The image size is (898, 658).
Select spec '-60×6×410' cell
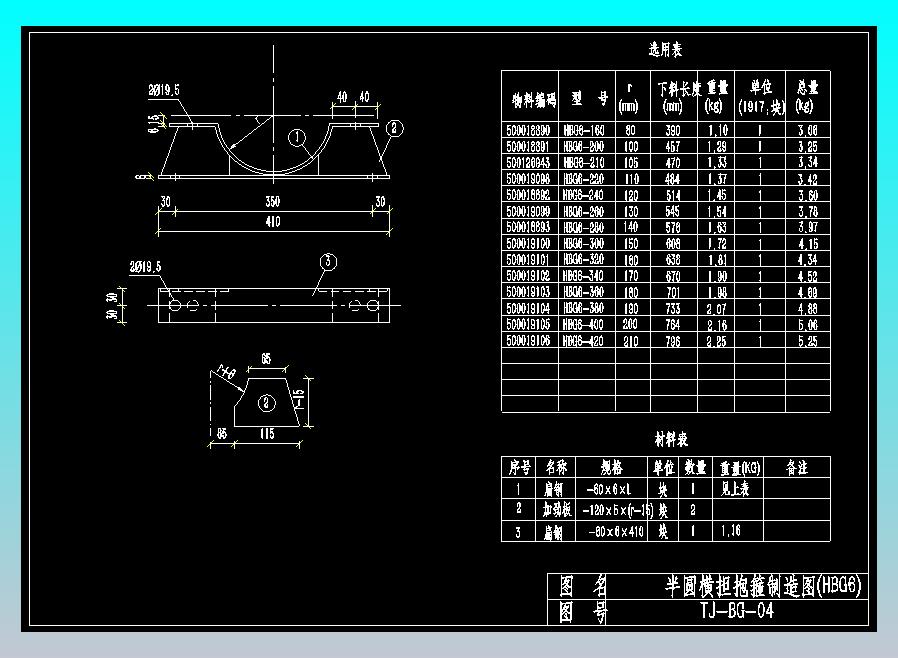tap(616, 532)
